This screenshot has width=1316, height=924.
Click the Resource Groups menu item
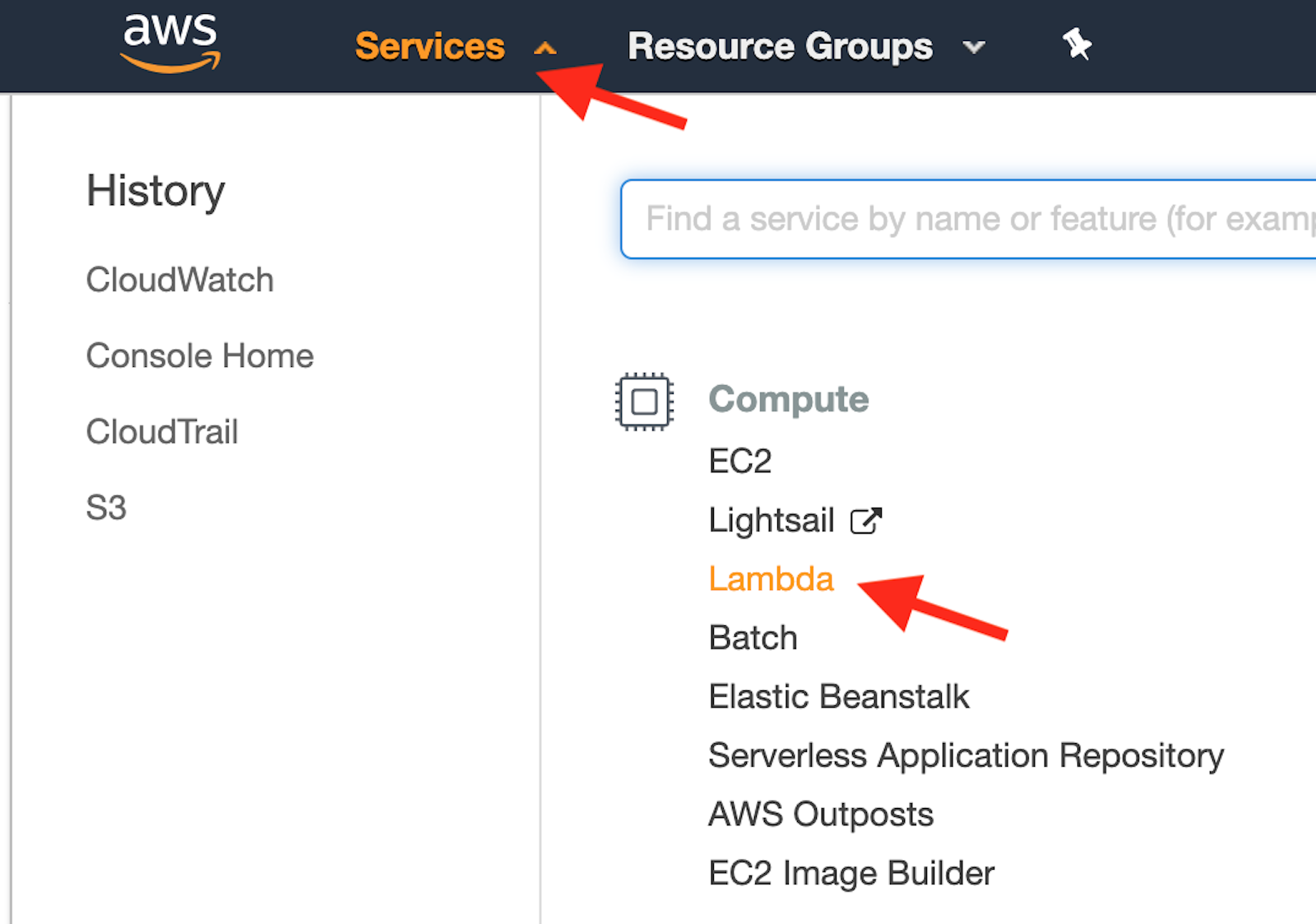(779, 46)
